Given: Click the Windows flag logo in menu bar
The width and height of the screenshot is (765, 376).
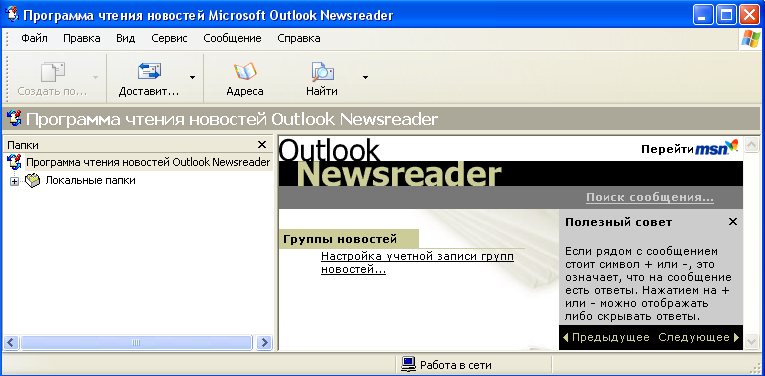Looking at the screenshot, I should click(750, 39).
